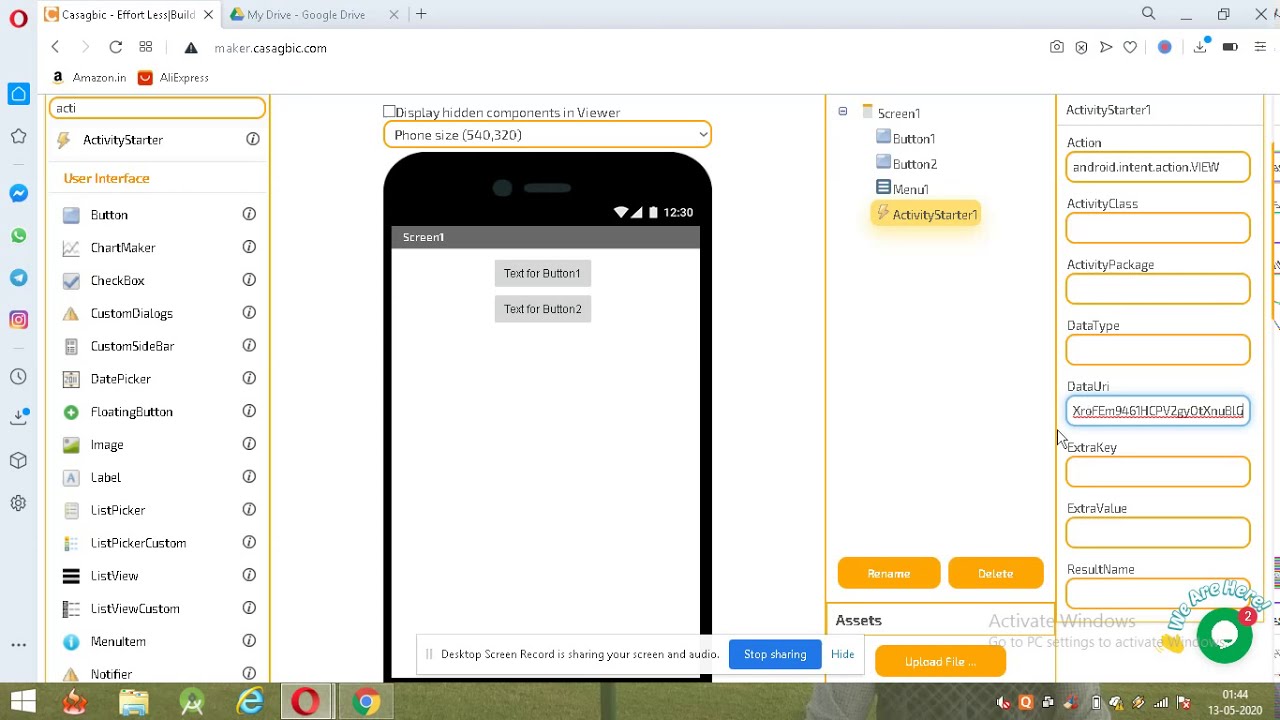Select the Casagbic browser tab
This screenshot has height=720, width=1280.
click(128, 14)
